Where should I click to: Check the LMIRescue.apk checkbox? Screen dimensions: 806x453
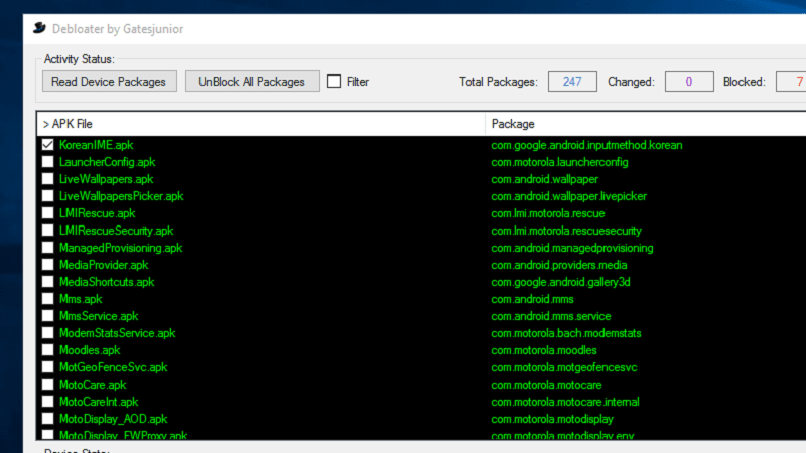coord(47,213)
